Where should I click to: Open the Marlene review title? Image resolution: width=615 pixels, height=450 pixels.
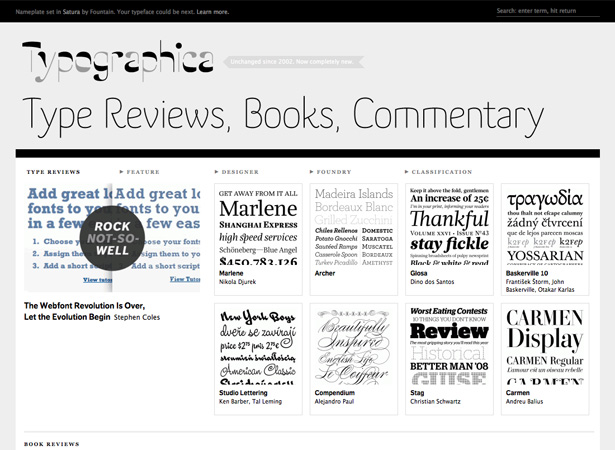(x=231, y=273)
